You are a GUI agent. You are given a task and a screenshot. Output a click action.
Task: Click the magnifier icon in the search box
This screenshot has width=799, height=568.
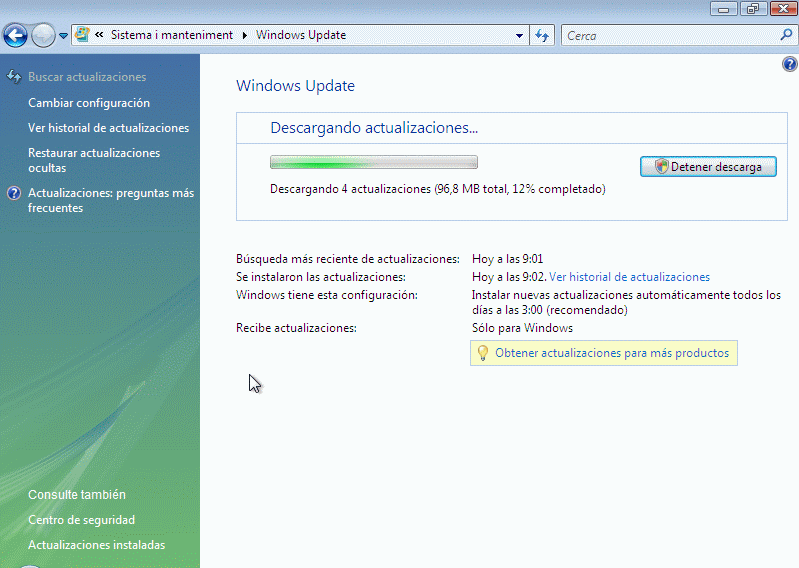tap(786, 35)
